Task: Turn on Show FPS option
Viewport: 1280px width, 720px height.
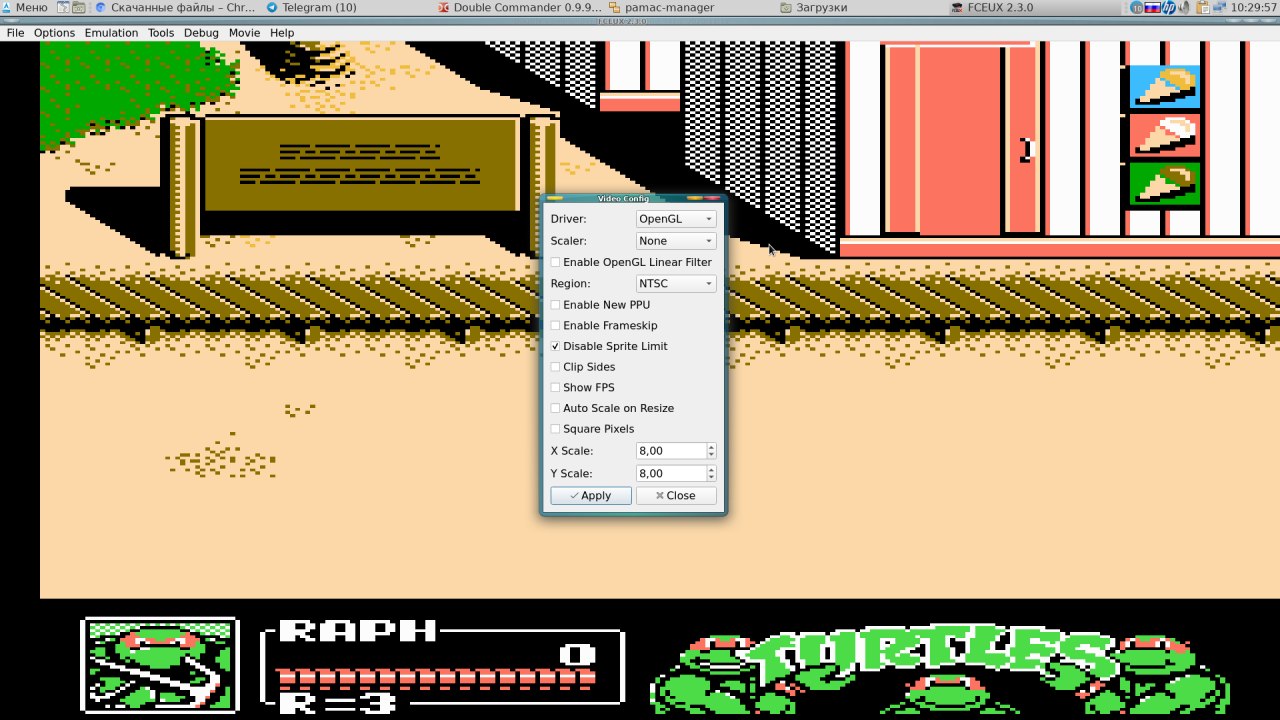Action: pyautogui.click(x=556, y=388)
